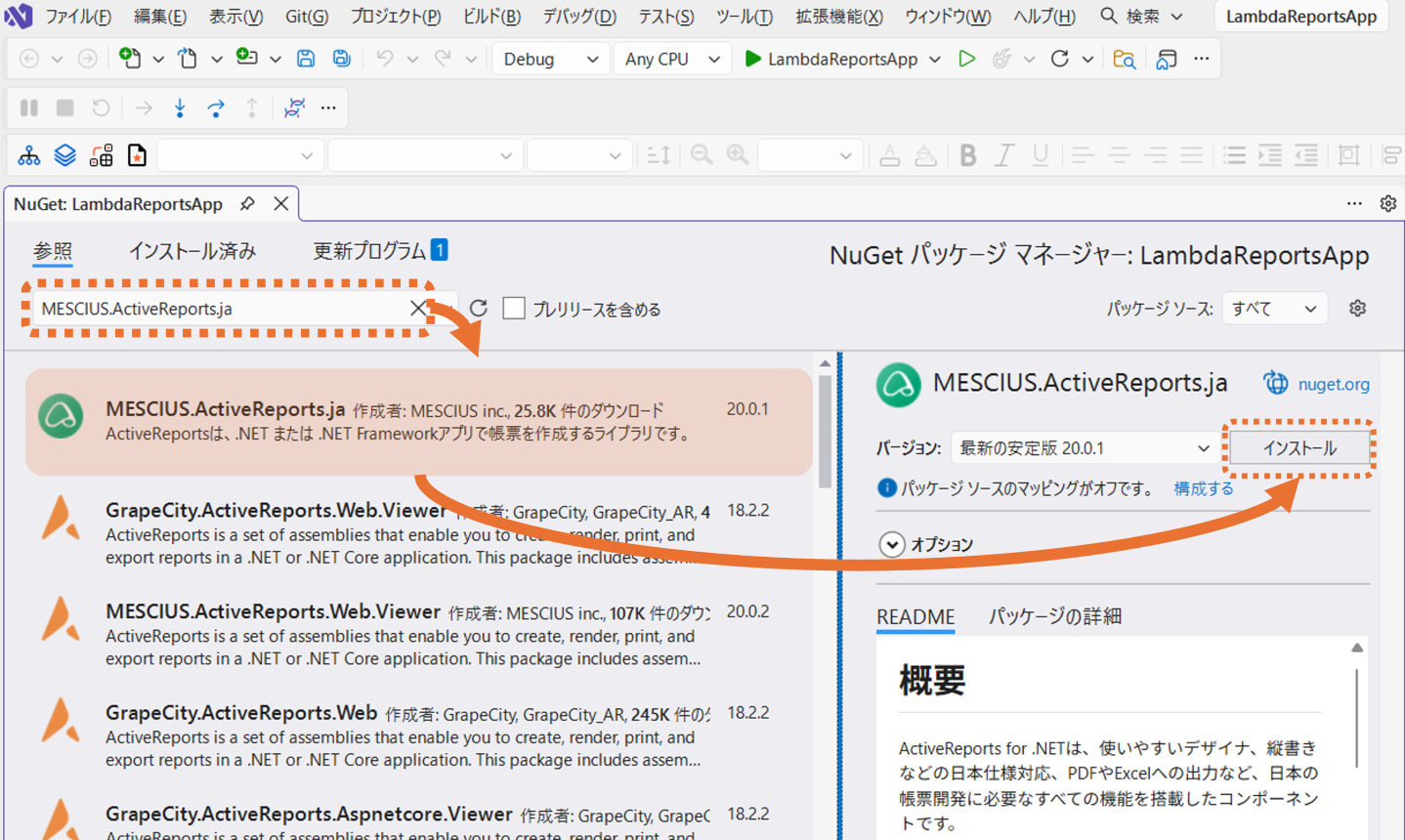Select MESCIUS.ActiveReports.Web.Viewer package 20.0.2
This screenshot has width=1405, height=840.
[x=419, y=635]
